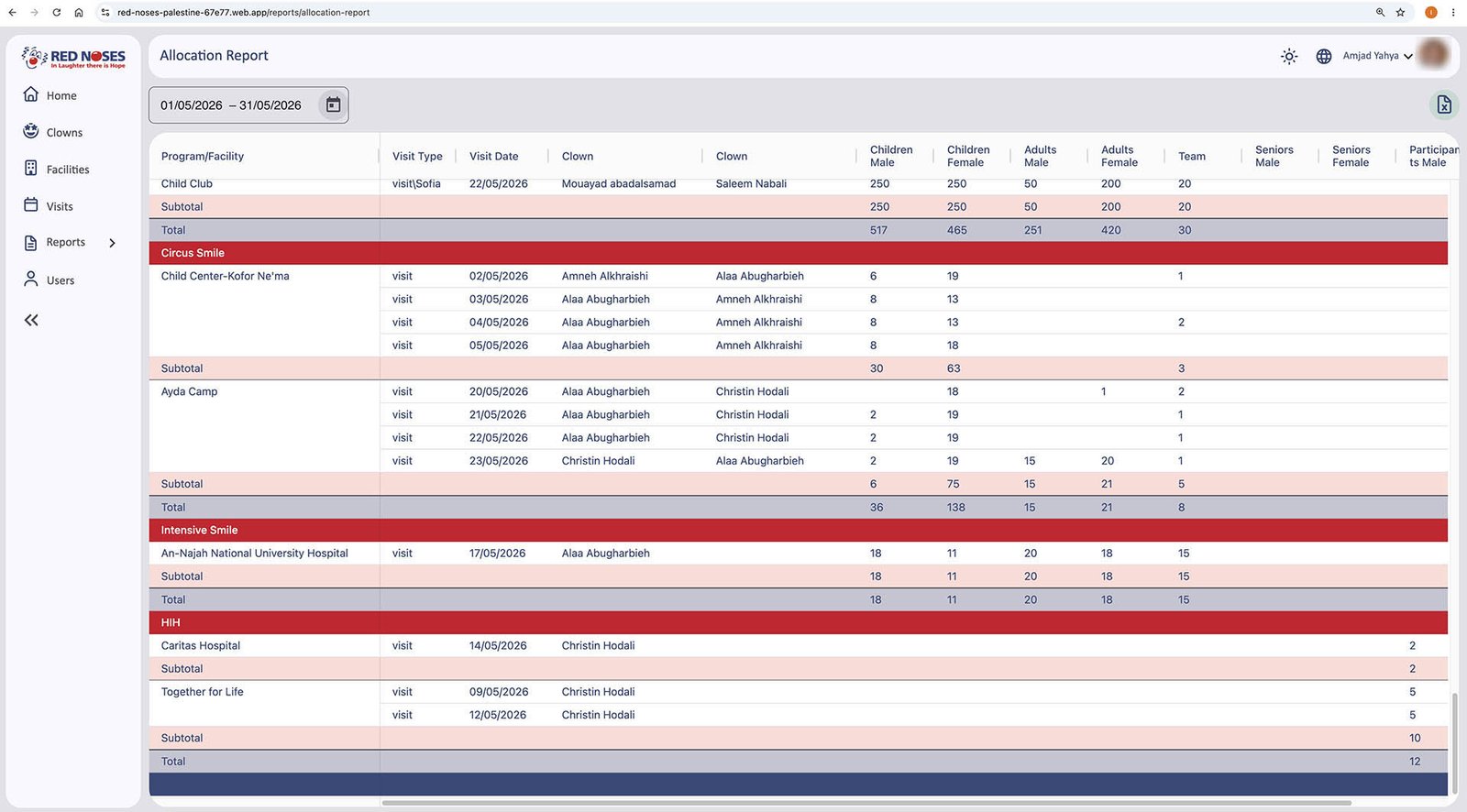Export report with the Excel file icon
This screenshot has width=1467, height=812.
[x=1444, y=104]
